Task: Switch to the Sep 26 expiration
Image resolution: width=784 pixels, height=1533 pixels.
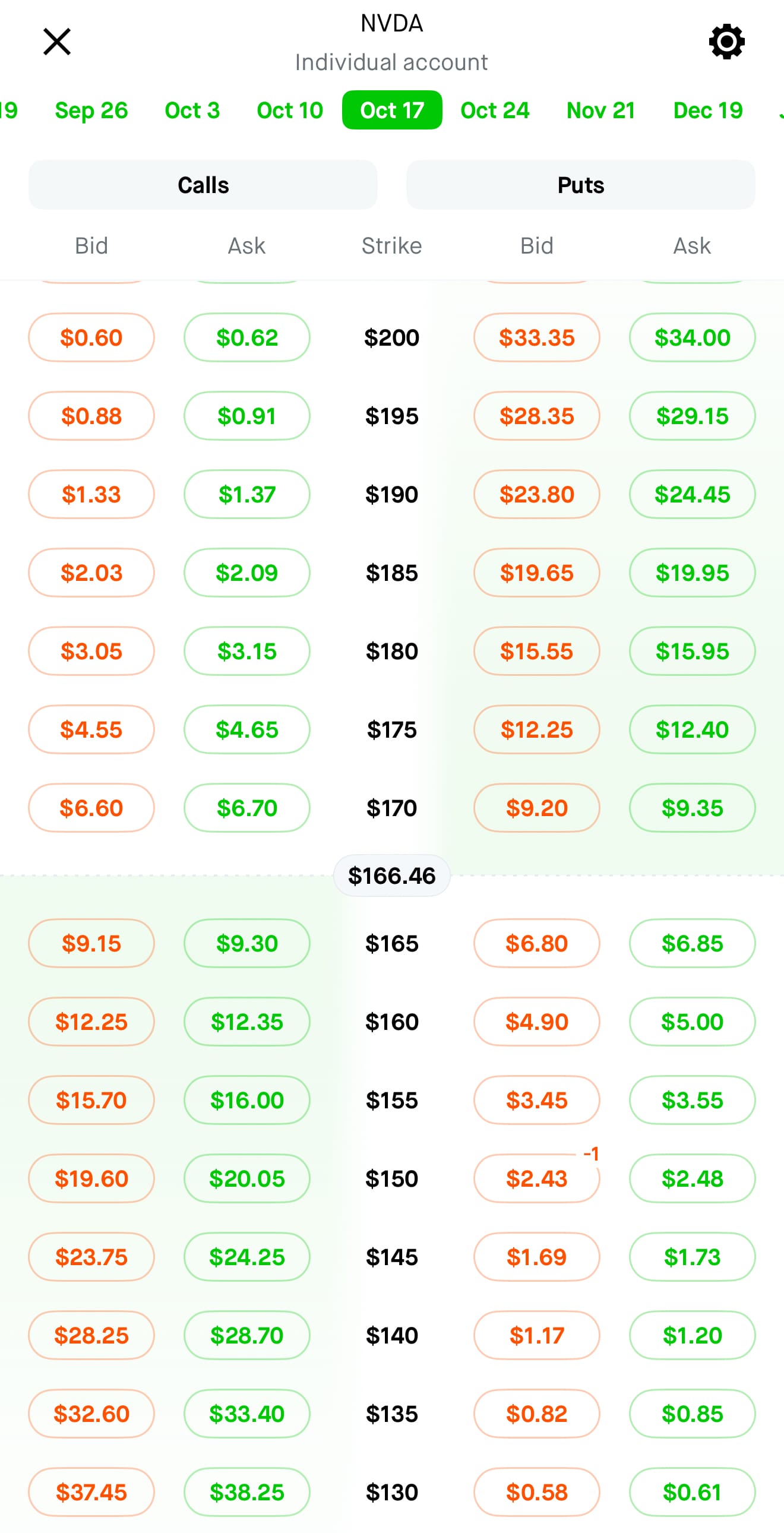Action: 91,110
